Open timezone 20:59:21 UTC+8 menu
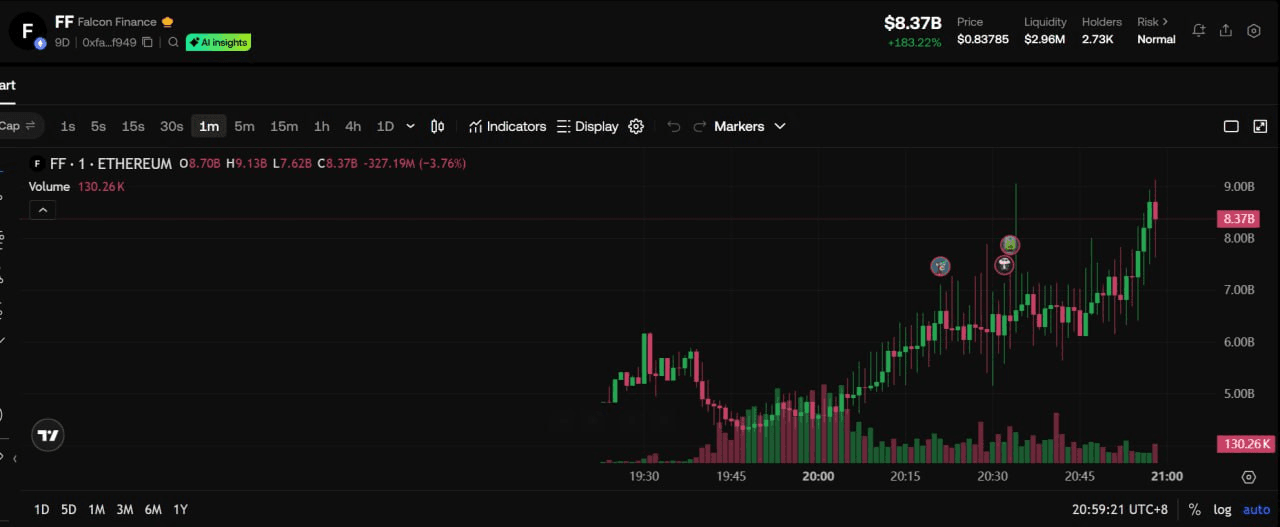The width and height of the screenshot is (1280, 527). pos(1120,510)
